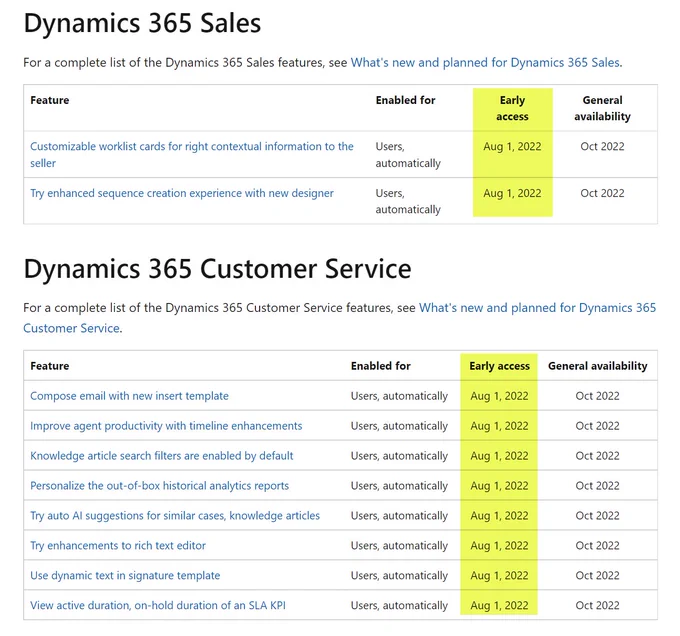Click Users, automatically in SLA KPI row
The height and width of the screenshot is (636, 680).
point(399,606)
